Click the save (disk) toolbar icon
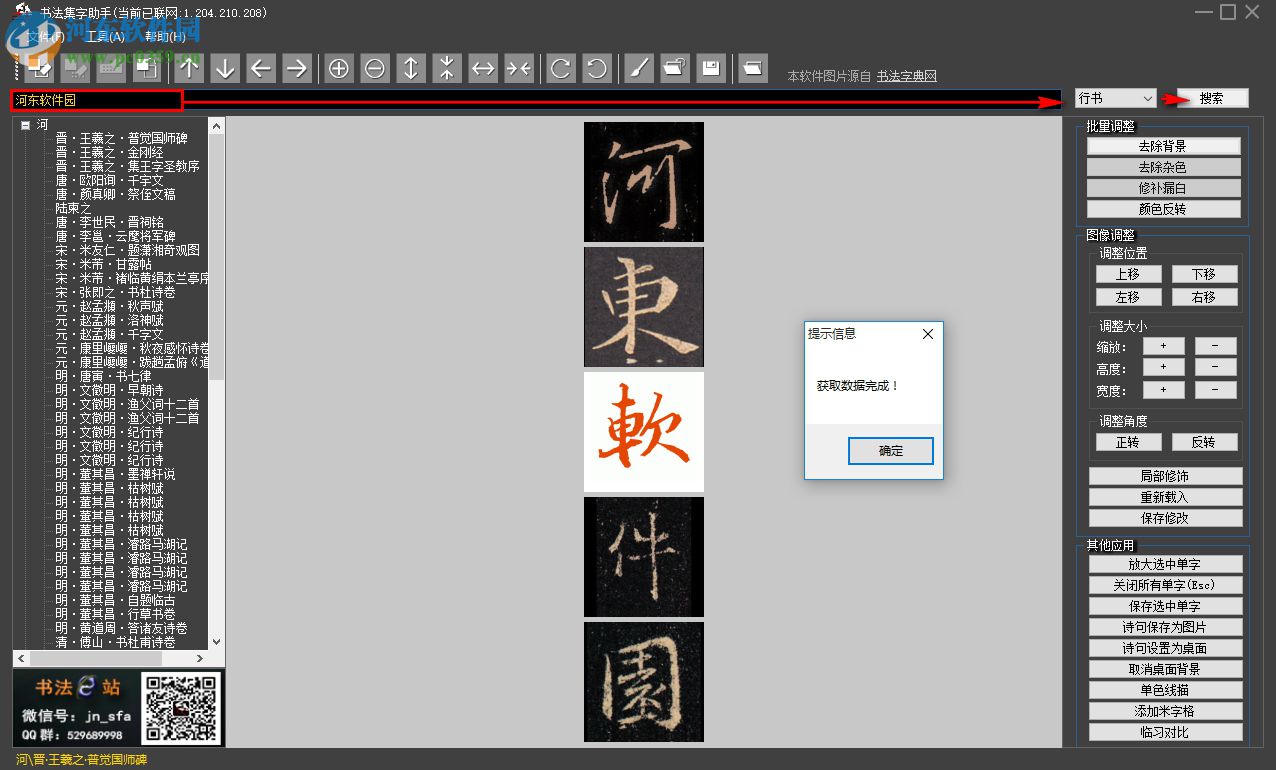The width and height of the screenshot is (1276, 770). 711,68
